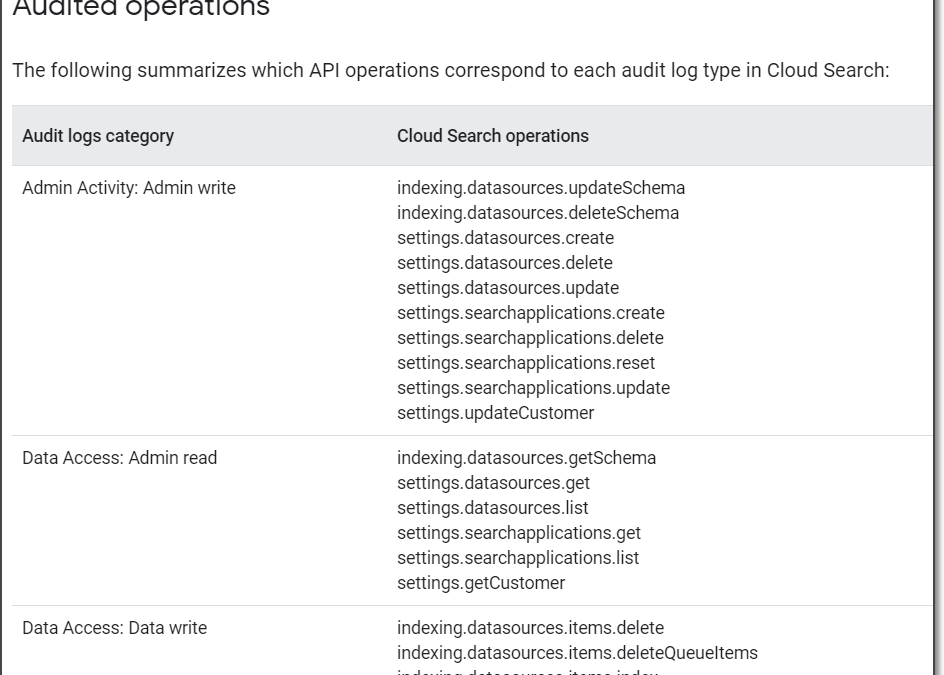Image resolution: width=944 pixels, height=675 pixels.
Task: Click indexing.datasources.items.deleteQueueItems entry
Action: pyautogui.click(x=577, y=653)
